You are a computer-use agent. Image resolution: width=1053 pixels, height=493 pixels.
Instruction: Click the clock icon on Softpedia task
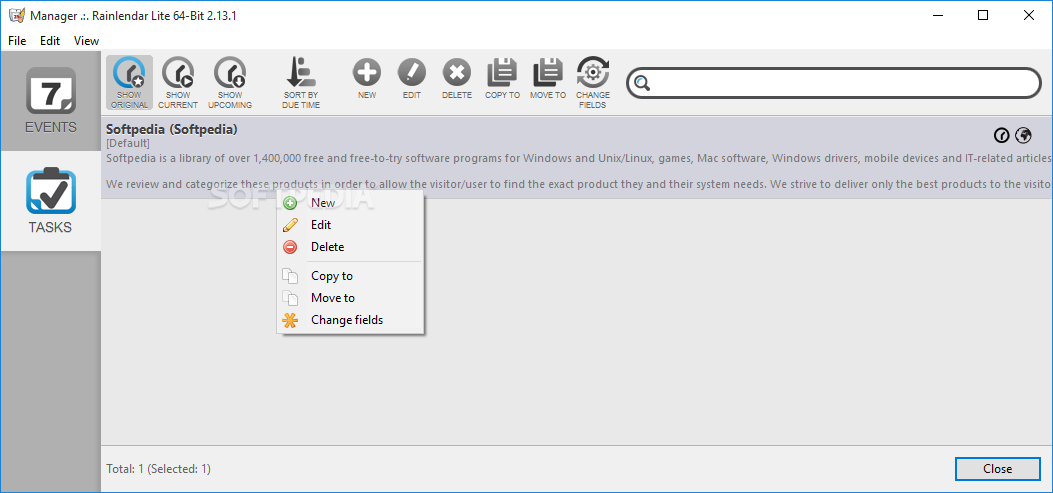(x=1001, y=136)
